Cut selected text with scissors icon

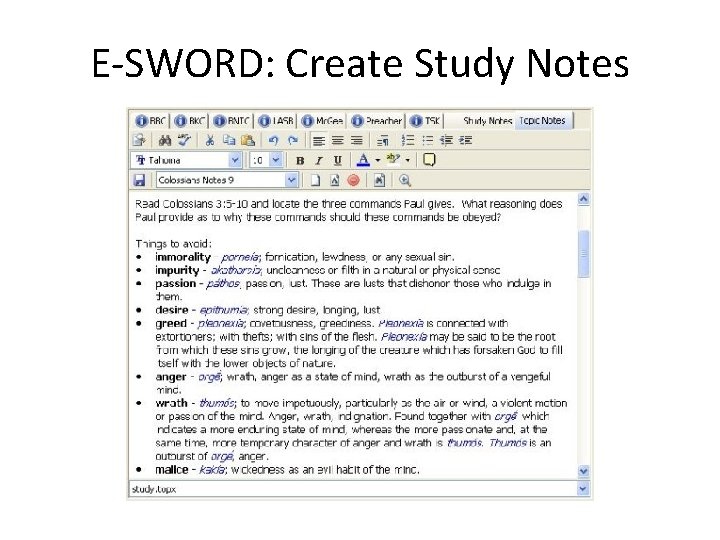point(210,140)
